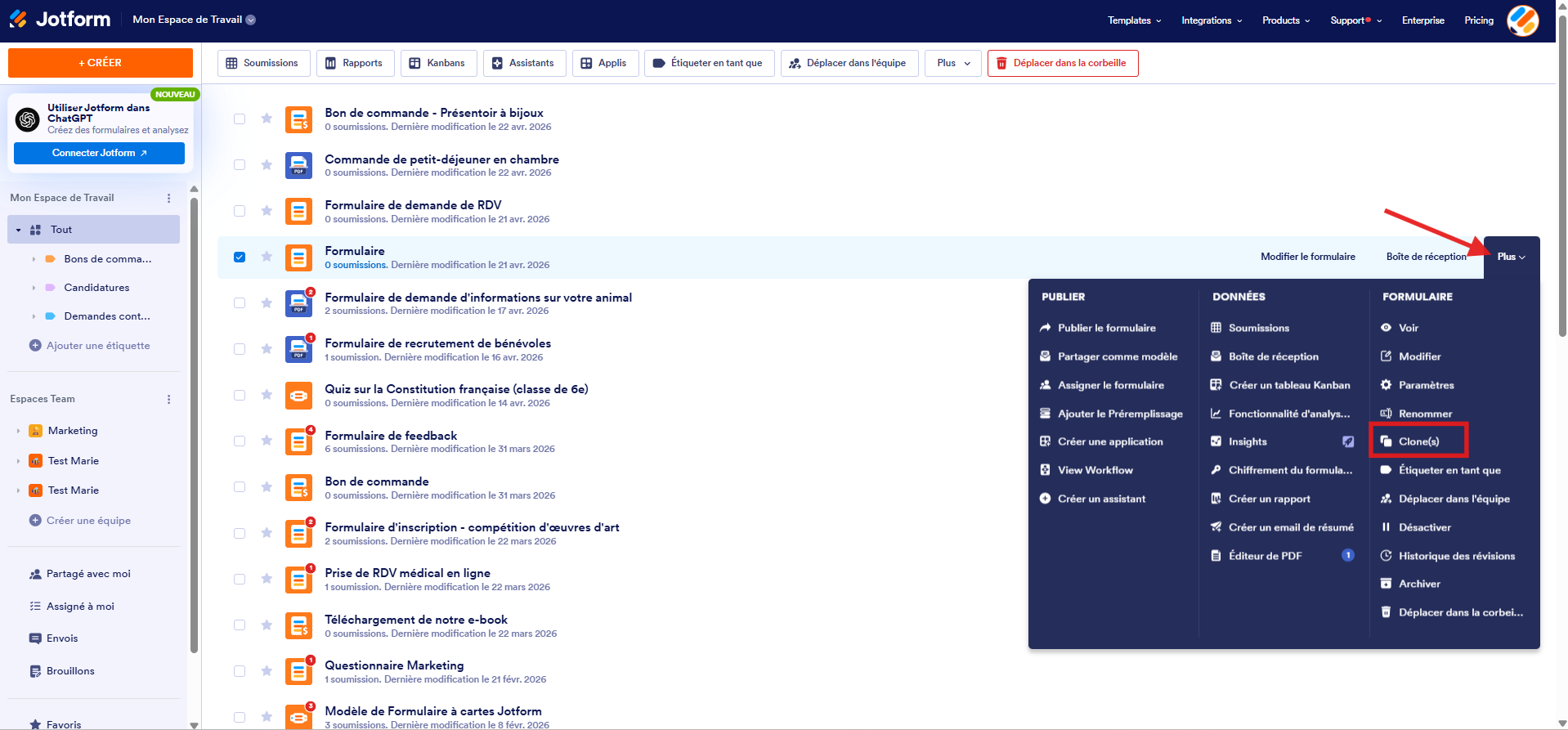Open Soumissions from the top toolbar
Screen dimensions: 1568x730
(x=262, y=63)
